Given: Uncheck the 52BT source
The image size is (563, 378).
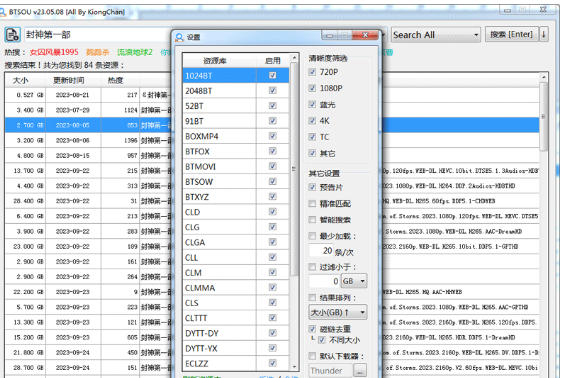Looking at the screenshot, I should click(x=273, y=106).
